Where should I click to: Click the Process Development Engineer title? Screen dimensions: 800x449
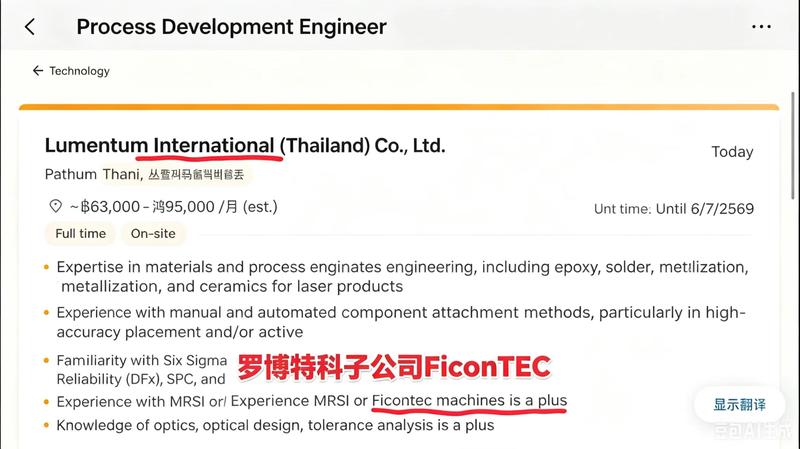(232, 27)
